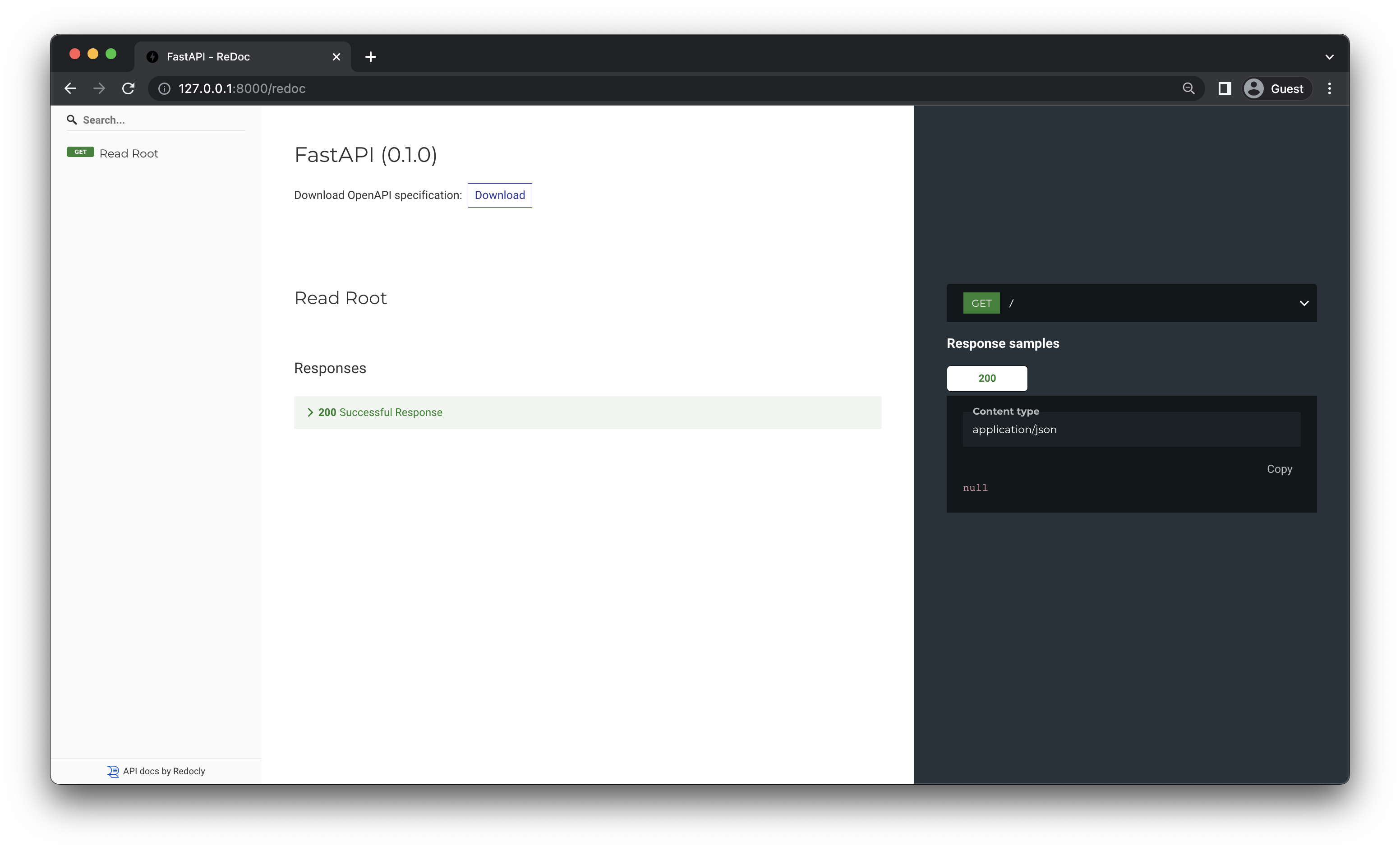This screenshot has width=1400, height=851.
Task: Click the Download OpenAPI specification button
Action: point(499,195)
